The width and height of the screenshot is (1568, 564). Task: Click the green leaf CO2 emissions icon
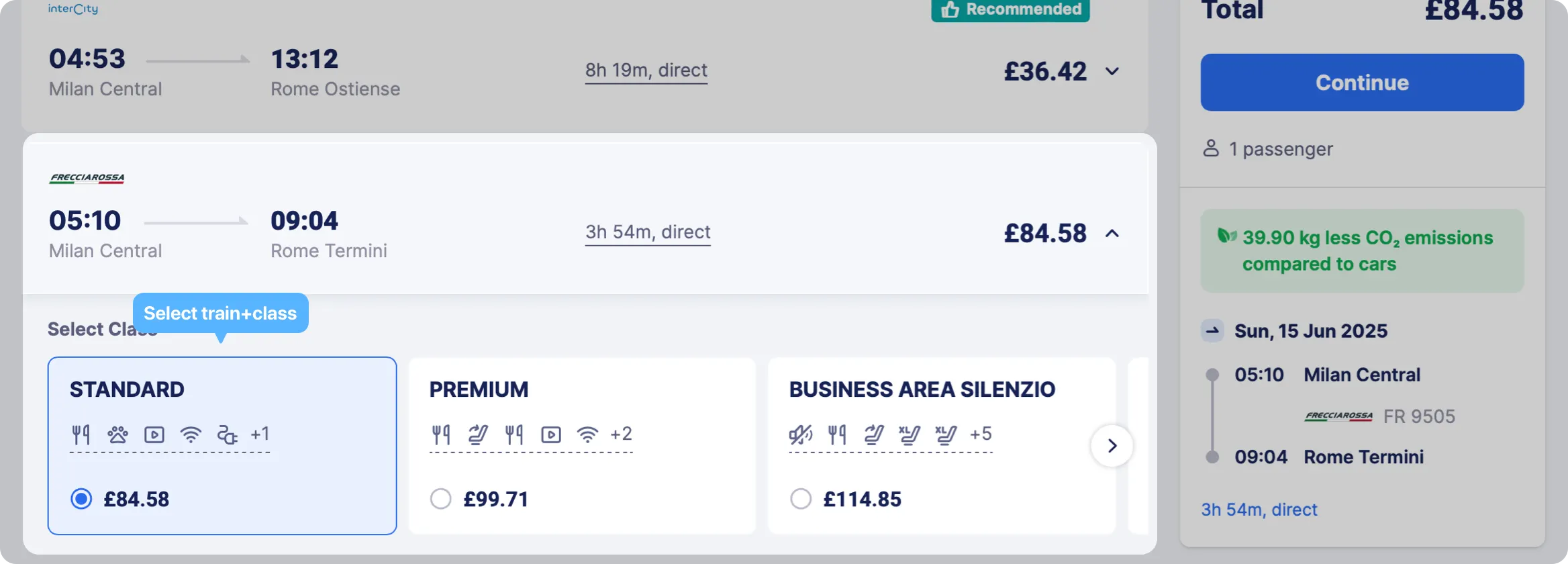[x=1227, y=236]
